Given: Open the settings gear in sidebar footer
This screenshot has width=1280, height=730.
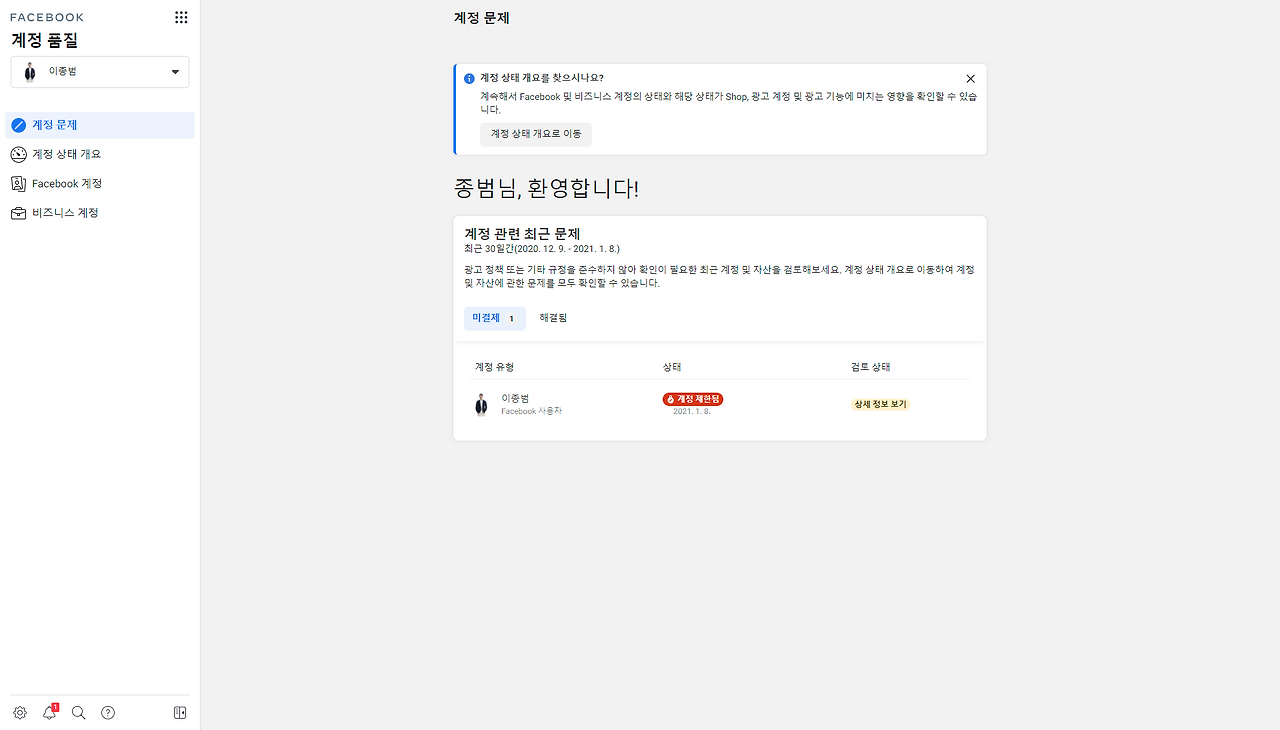Looking at the screenshot, I should point(20,713).
